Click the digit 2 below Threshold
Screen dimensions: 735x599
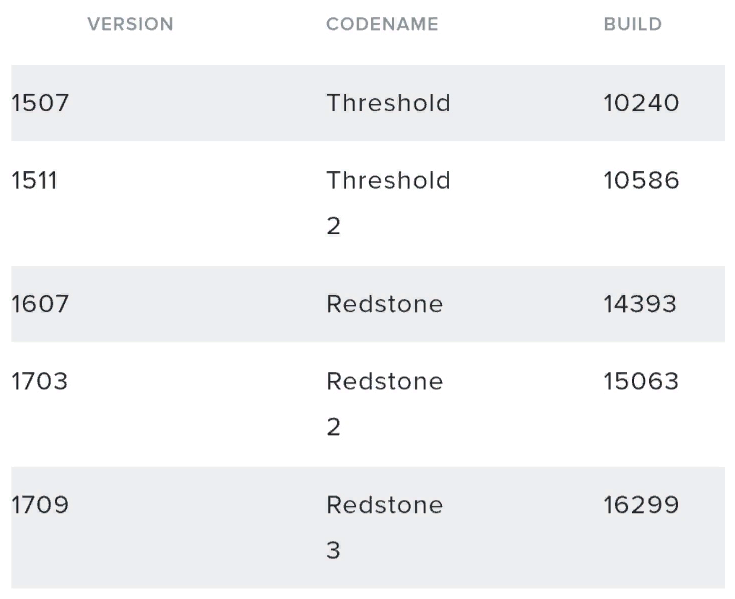334,227
